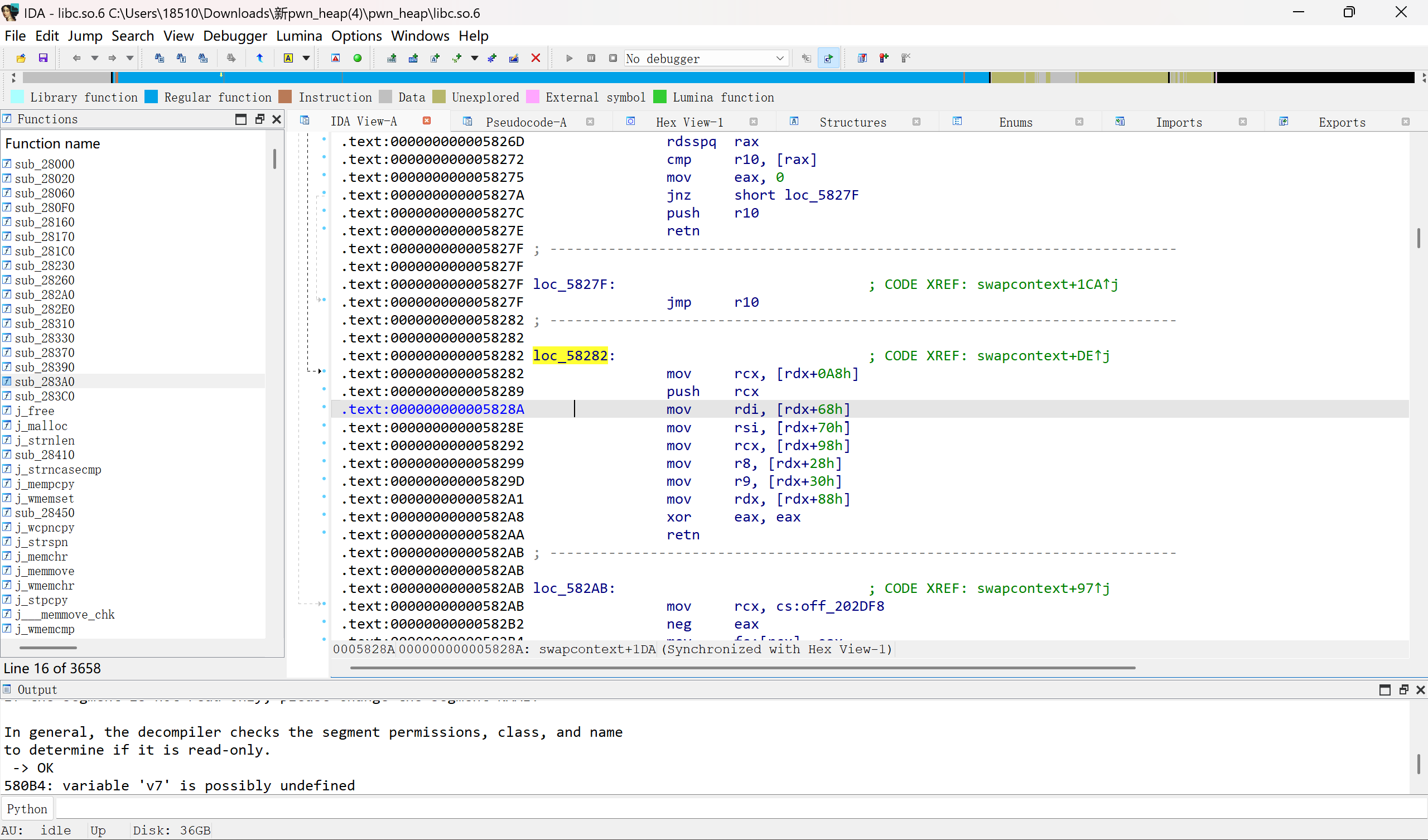This screenshot has width=1428, height=840.
Task: Switch to the Pseudocode-A tab
Action: (x=526, y=122)
